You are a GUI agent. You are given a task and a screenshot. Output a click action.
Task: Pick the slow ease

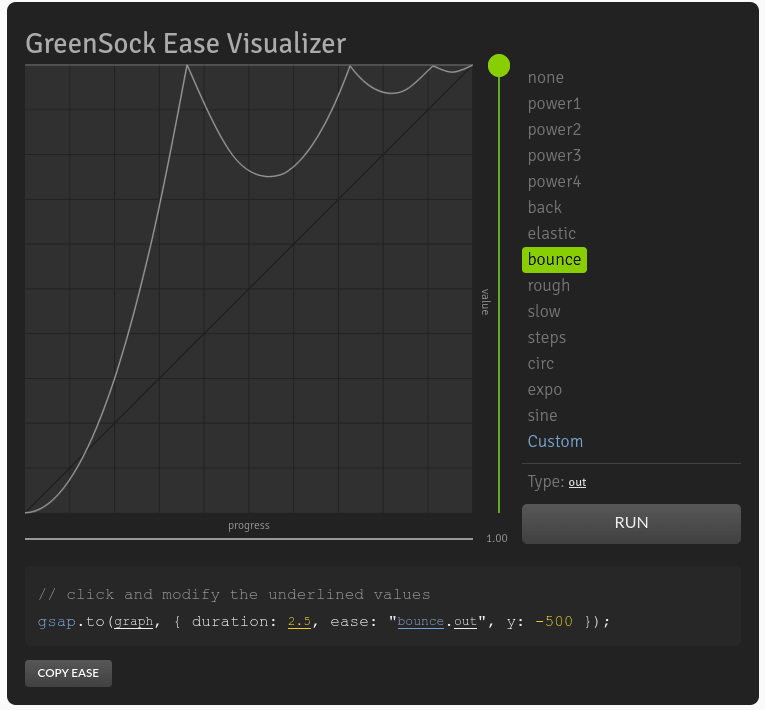[x=544, y=312]
